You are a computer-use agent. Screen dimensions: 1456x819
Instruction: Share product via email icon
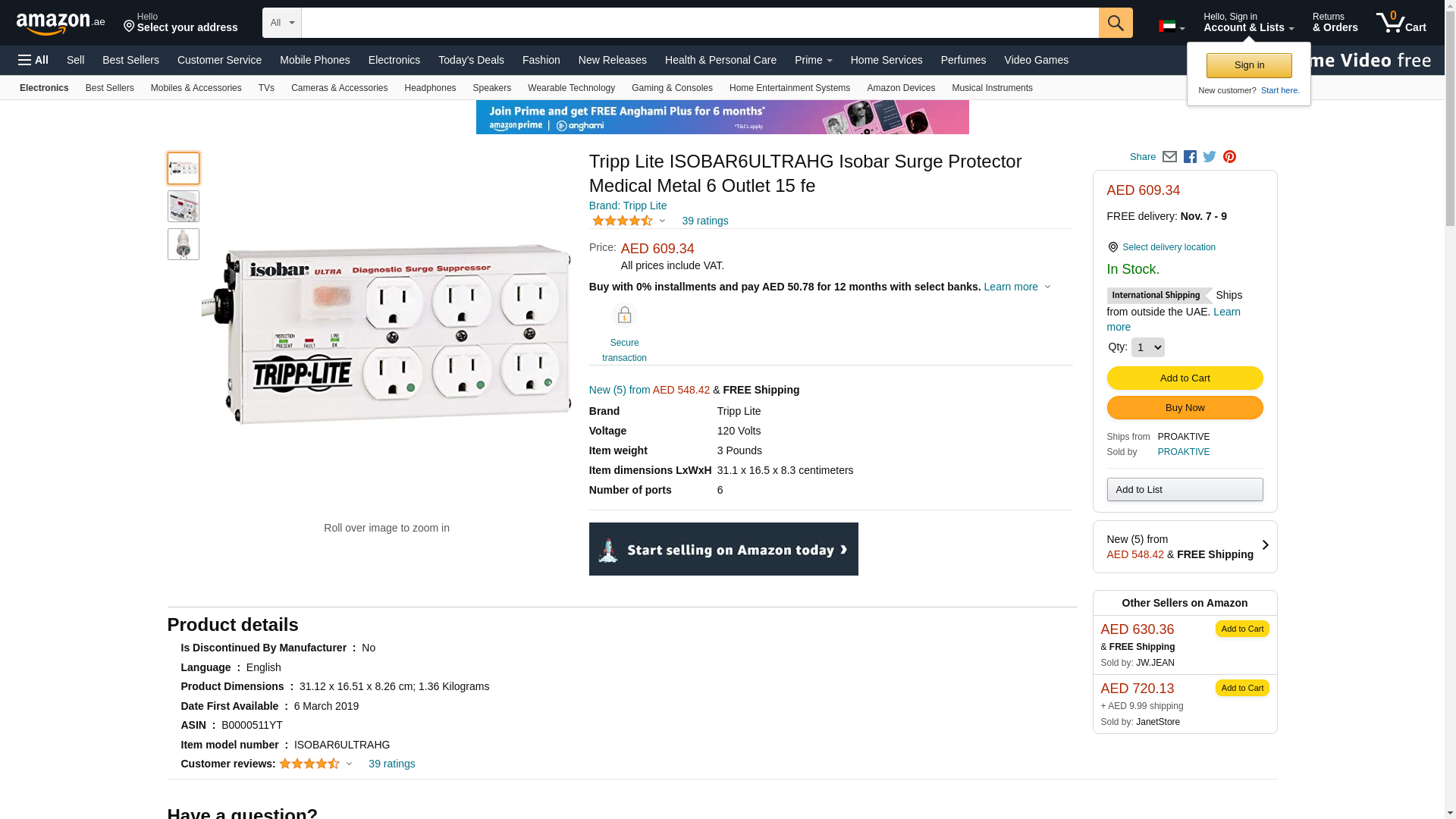1169,157
